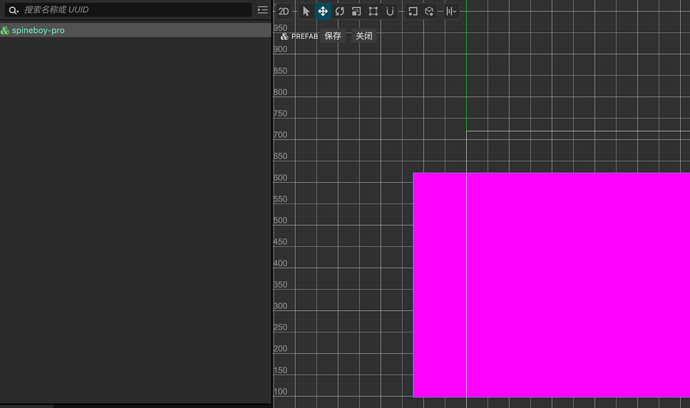Image resolution: width=690 pixels, height=408 pixels.
Task: Select the Scale gizmo tool
Action: (x=356, y=11)
